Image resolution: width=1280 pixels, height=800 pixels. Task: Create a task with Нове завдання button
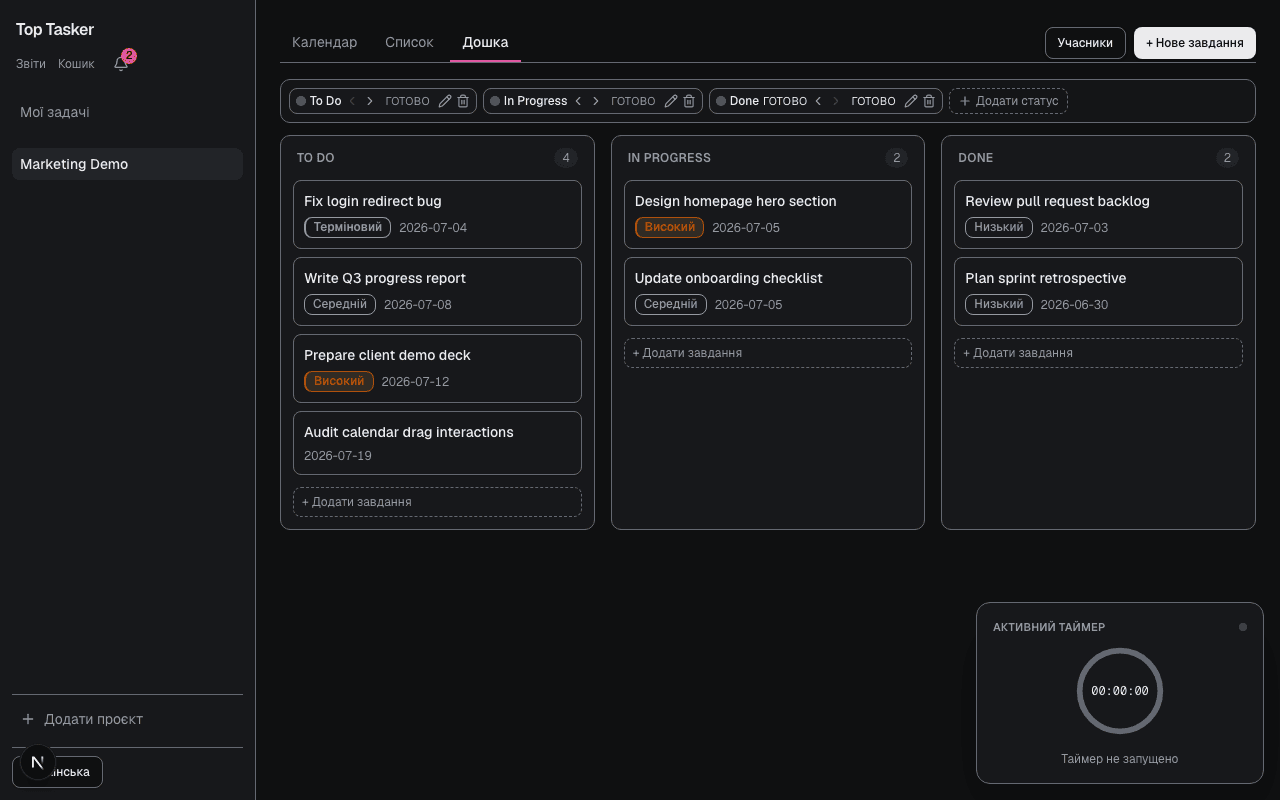coord(1195,43)
